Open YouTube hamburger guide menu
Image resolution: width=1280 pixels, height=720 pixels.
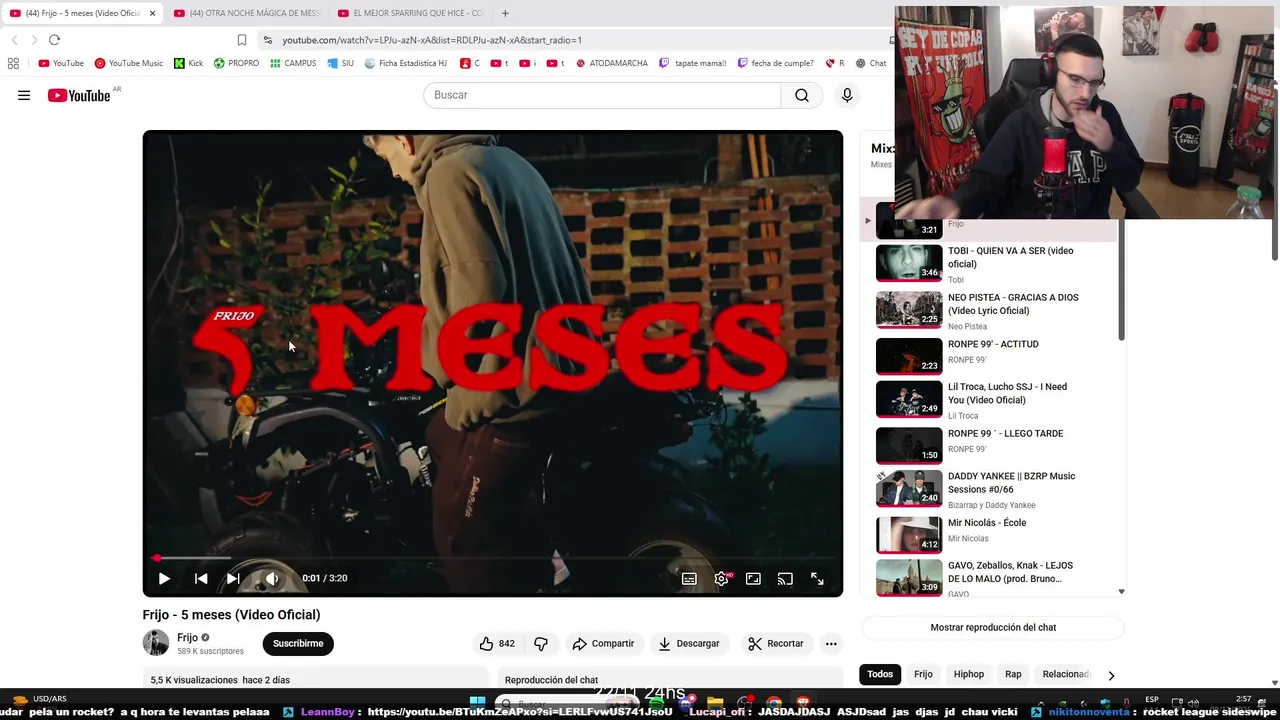[x=24, y=95]
